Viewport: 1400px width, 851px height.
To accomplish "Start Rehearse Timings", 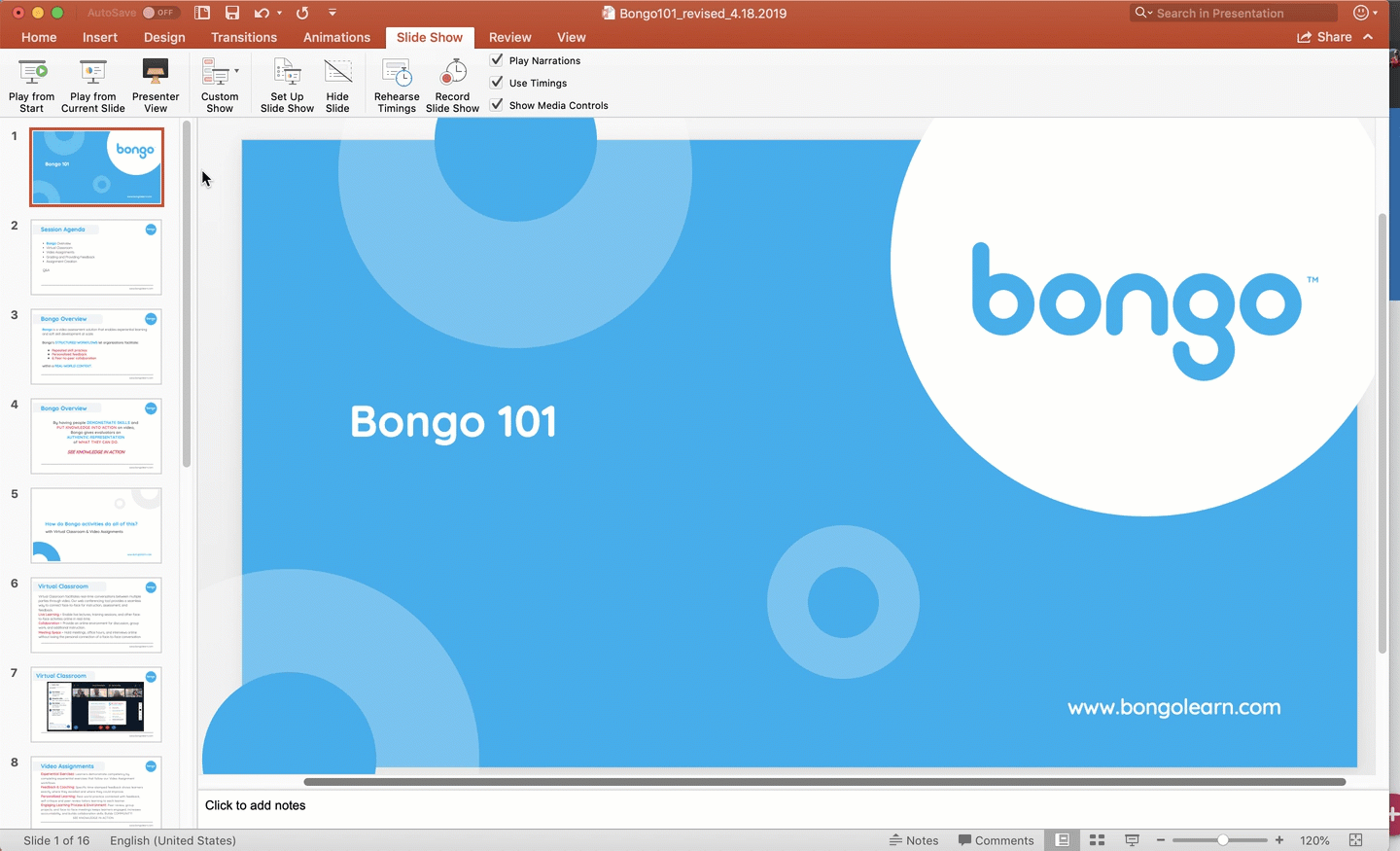I will point(397,73).
